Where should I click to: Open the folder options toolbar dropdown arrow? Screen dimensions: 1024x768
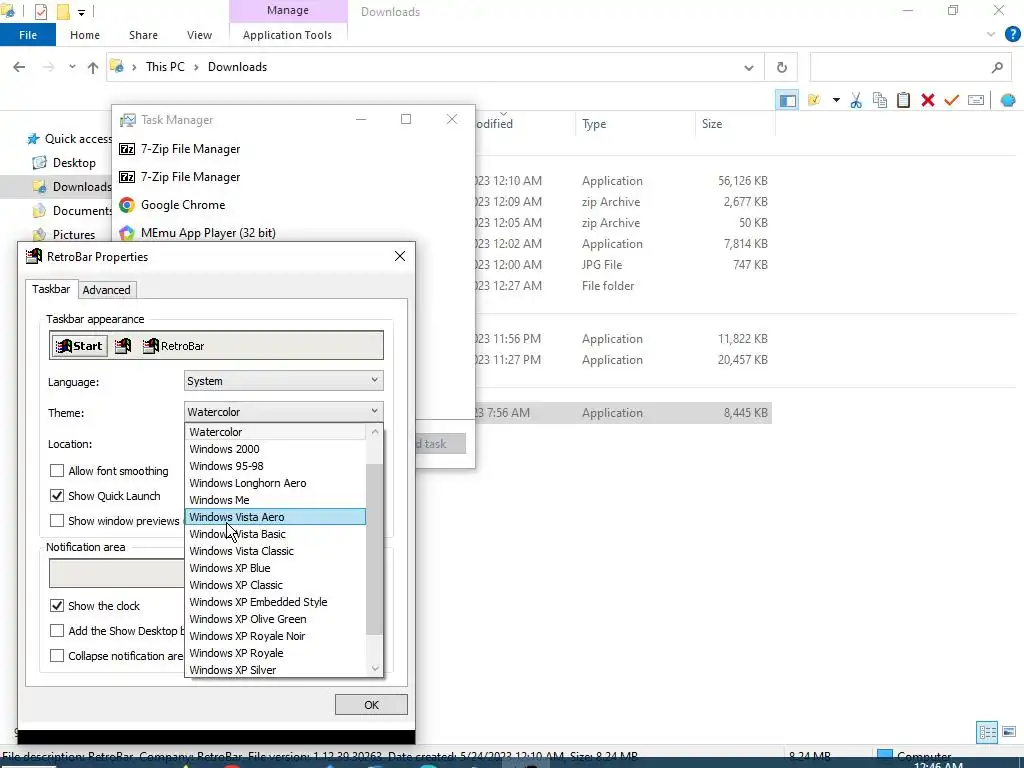point(836,101)
